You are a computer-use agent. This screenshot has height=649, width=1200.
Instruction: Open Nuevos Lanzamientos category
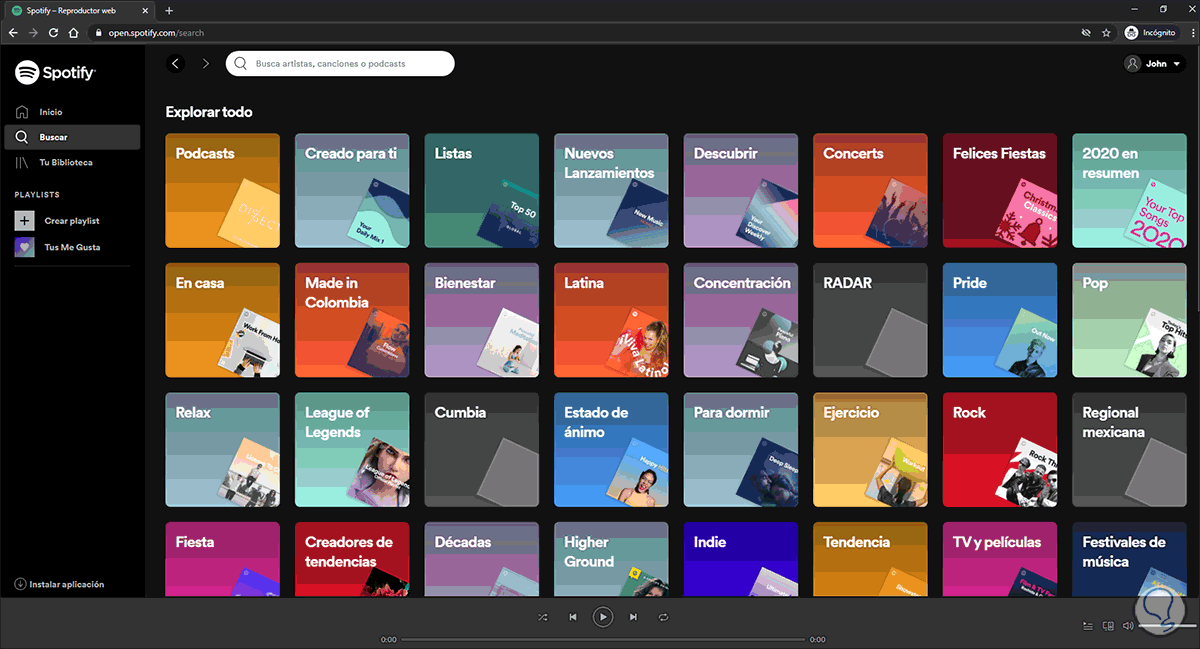611,190
